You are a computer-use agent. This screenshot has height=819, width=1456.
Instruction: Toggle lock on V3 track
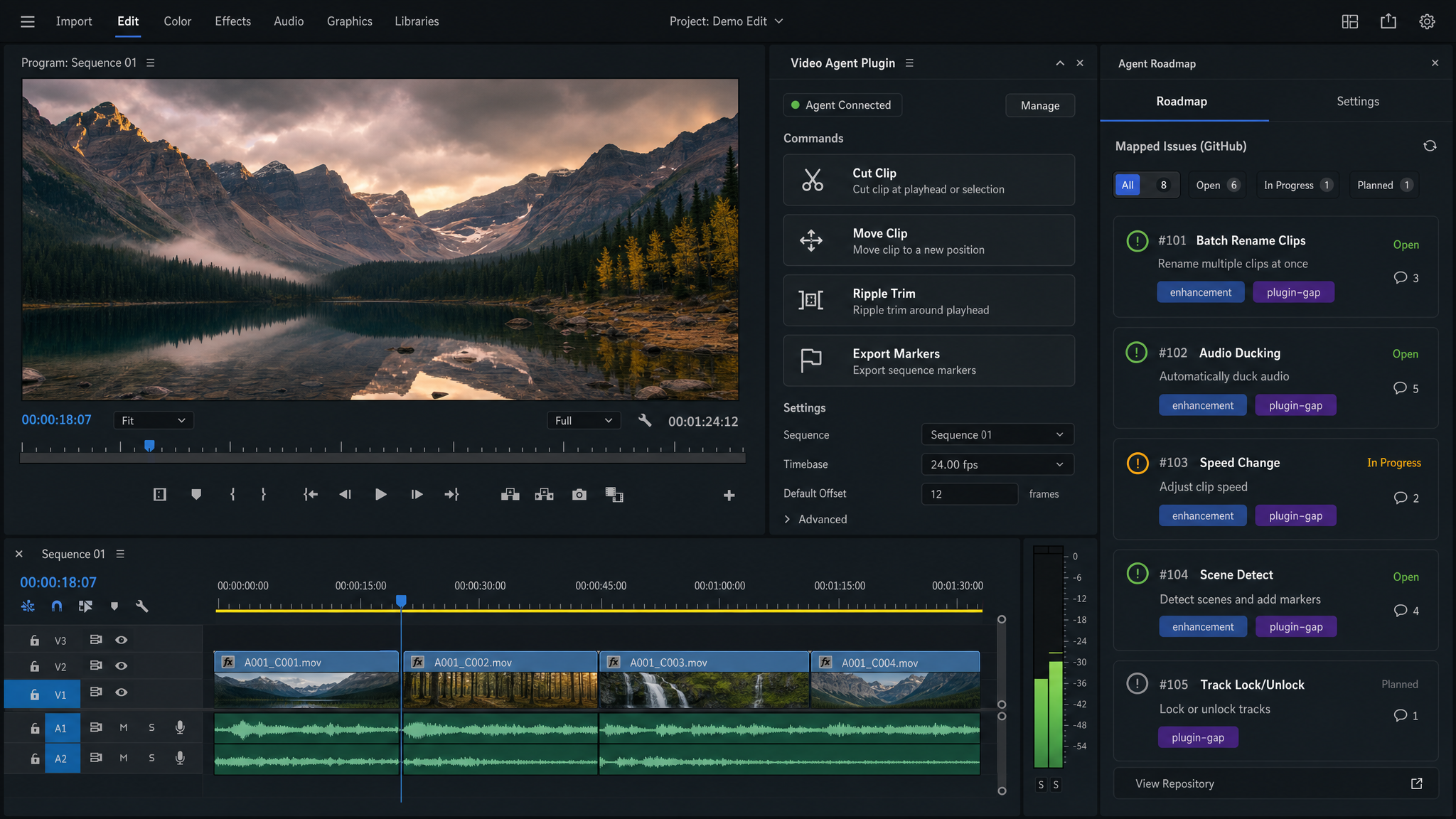point(34,641)
